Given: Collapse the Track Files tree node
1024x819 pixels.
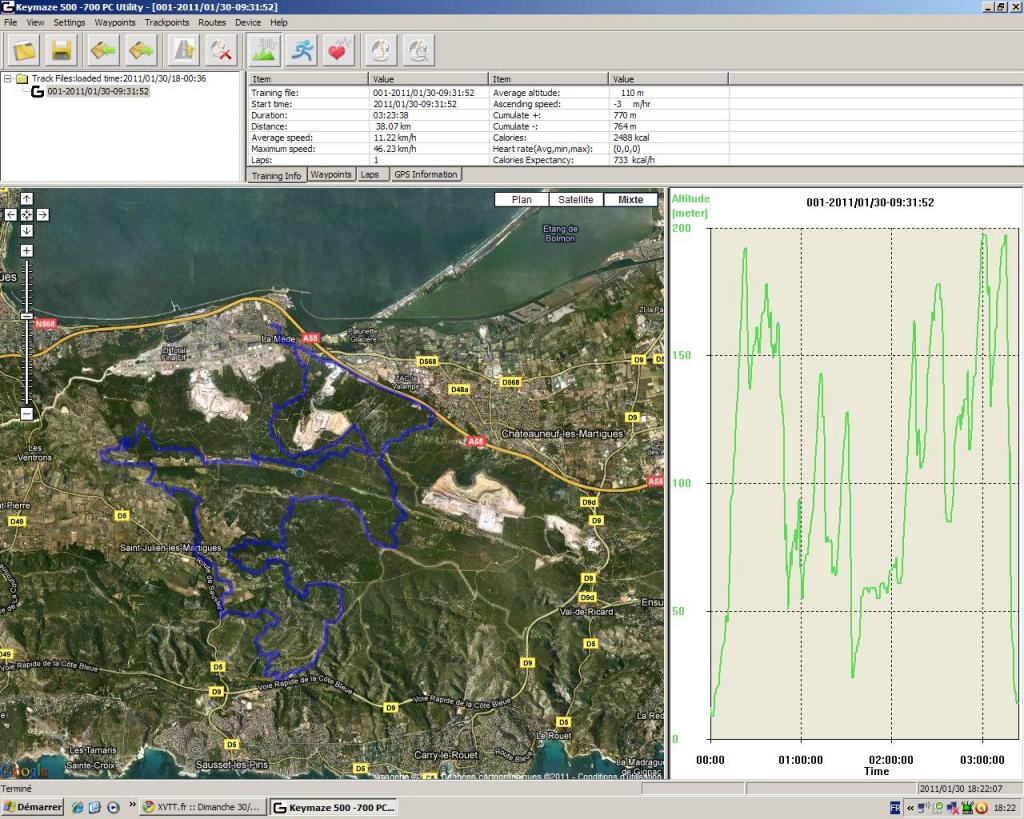Looking at the screenshot, I should (x=8, y=78).
